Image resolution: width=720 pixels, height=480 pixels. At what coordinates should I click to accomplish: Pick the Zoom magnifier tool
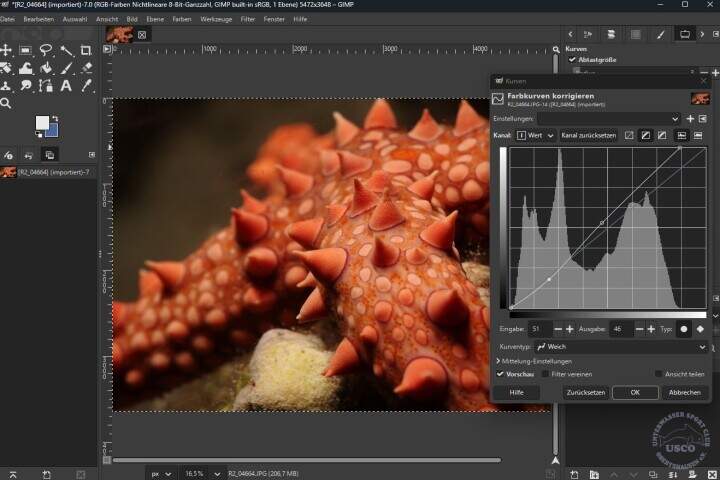coord(6,103)
